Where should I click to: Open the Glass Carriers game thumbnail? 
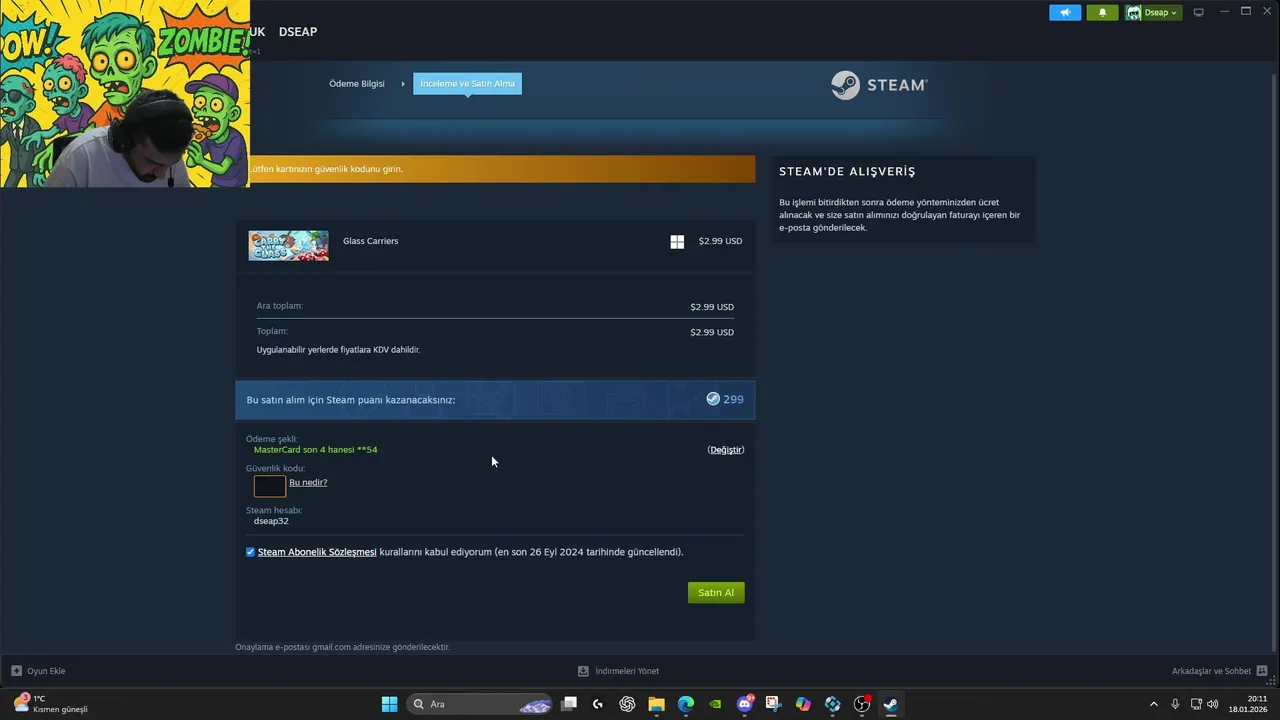pyautogui.click(x=288, y=246)
